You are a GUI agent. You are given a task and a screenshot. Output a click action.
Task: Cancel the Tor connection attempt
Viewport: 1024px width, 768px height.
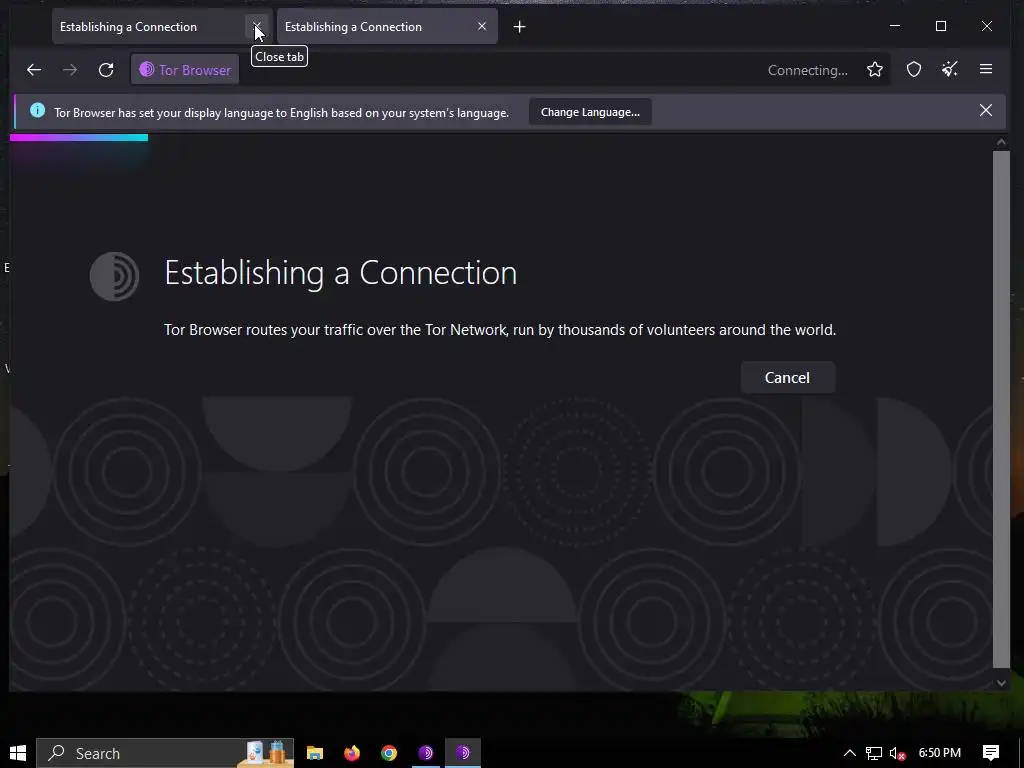788,377
